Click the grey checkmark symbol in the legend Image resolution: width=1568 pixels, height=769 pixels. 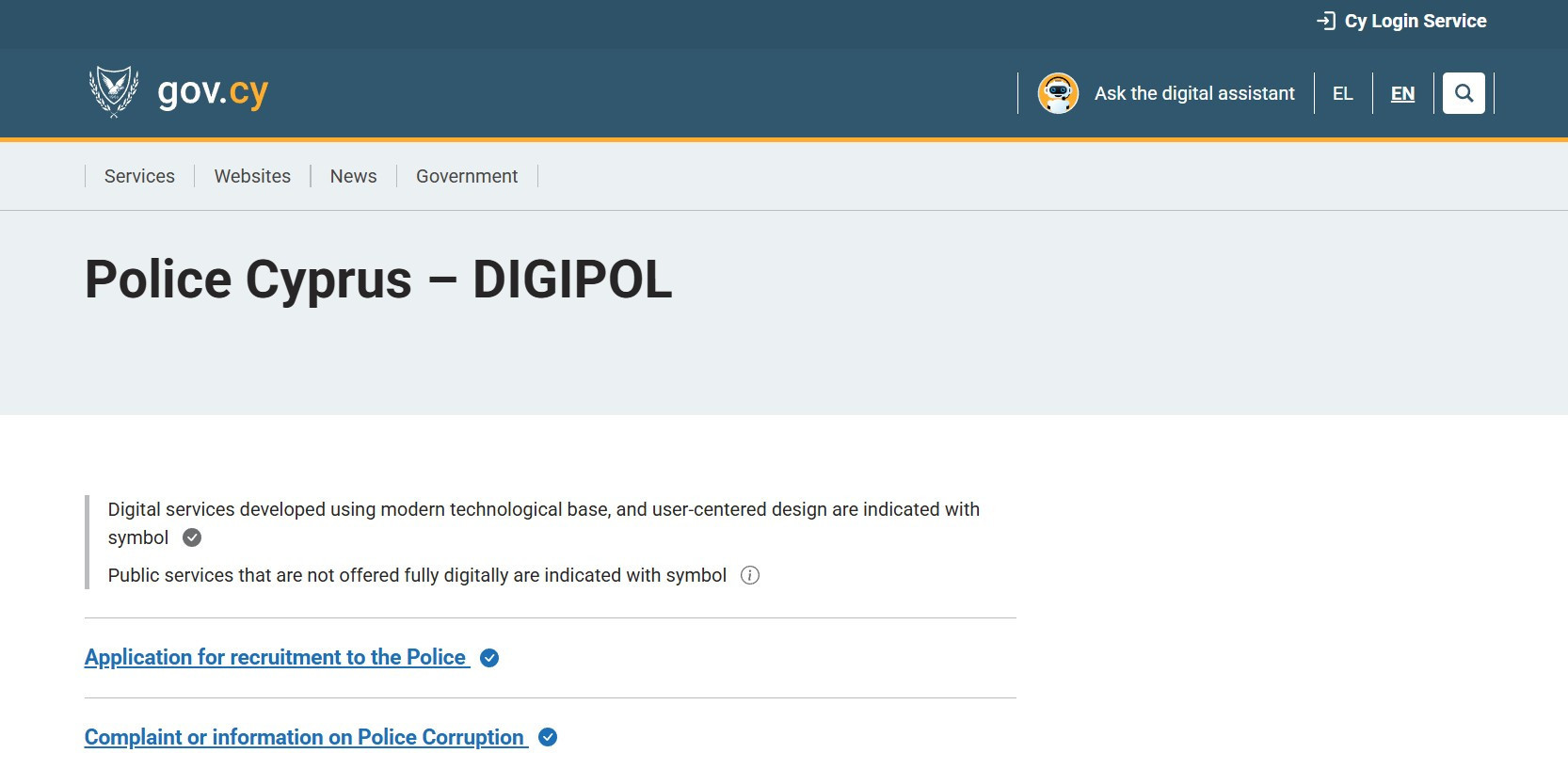click(x=192, y=537)
